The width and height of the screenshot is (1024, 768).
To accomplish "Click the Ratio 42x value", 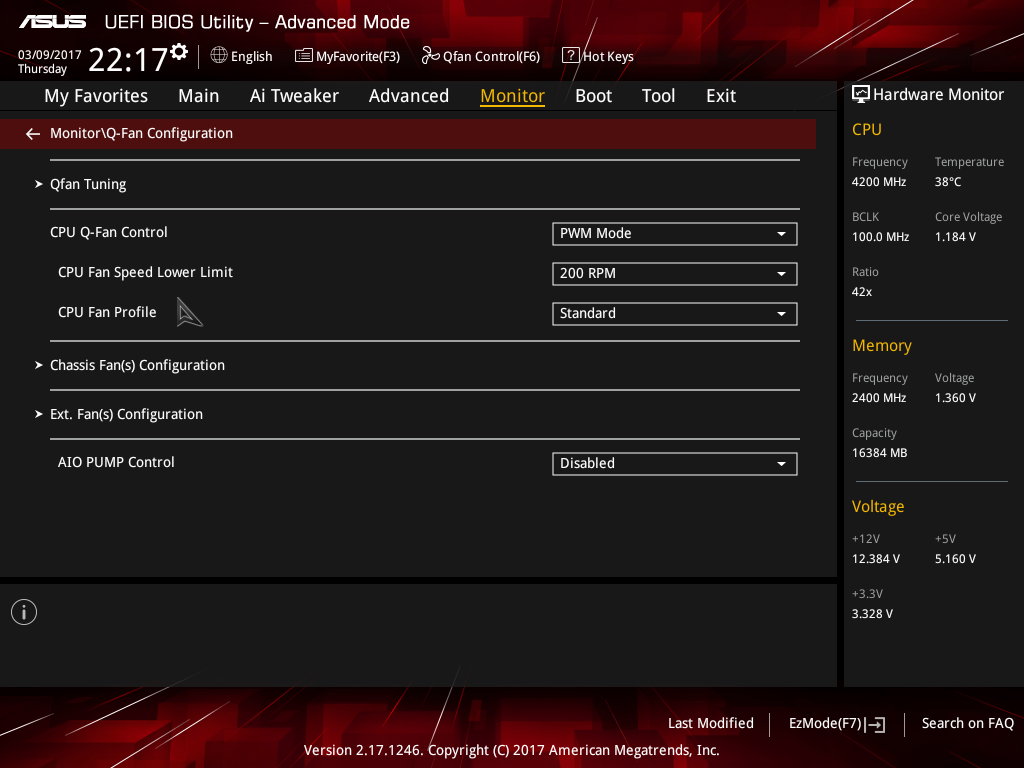I will click(861, 292).
